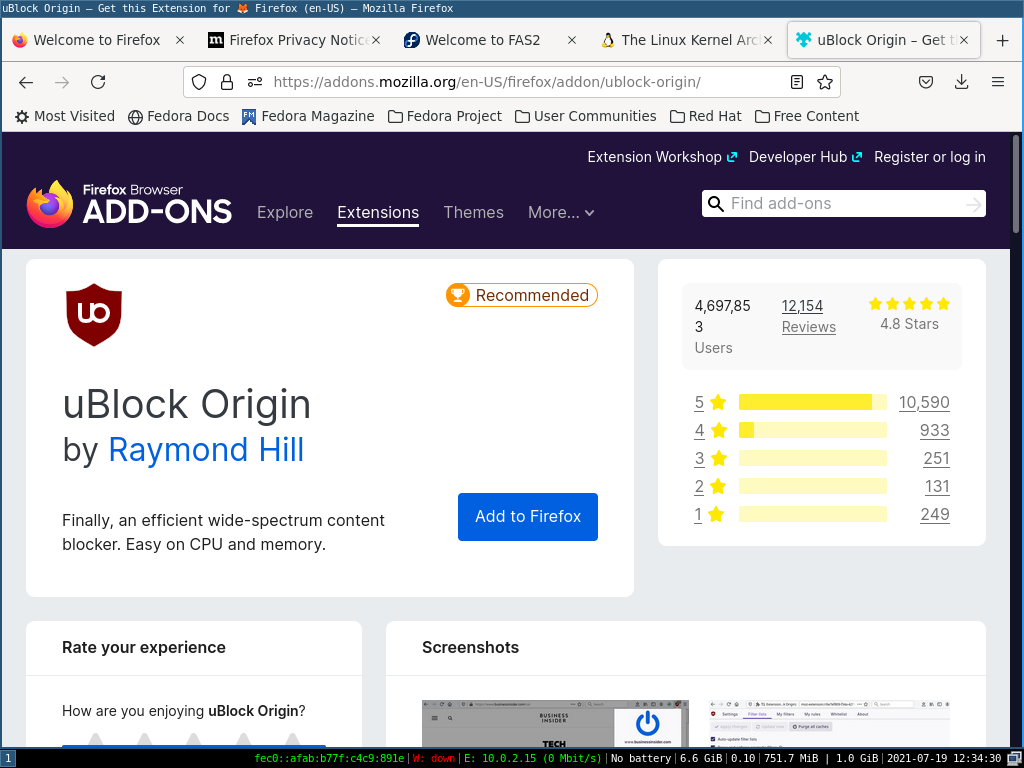Click the search magnifier icon
The width and height of the screenshot is (1024, 768).
coord(716,204)
